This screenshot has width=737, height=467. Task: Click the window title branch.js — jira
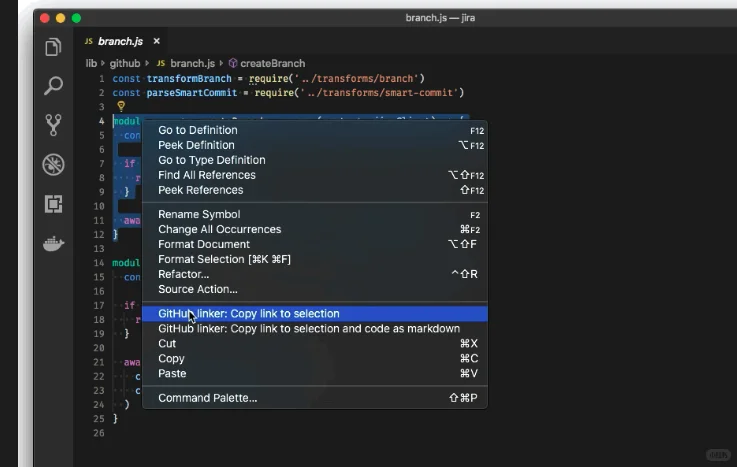click(x=440, y=18)
